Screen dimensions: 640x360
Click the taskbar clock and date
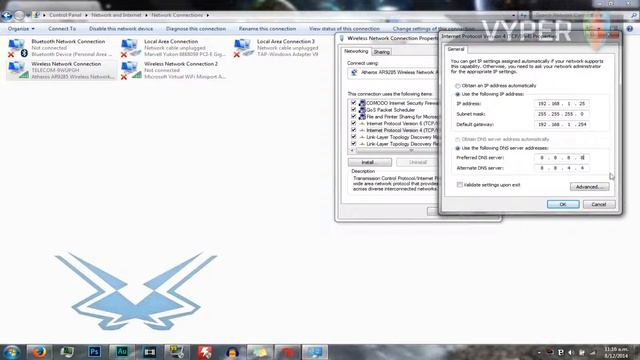616,352
